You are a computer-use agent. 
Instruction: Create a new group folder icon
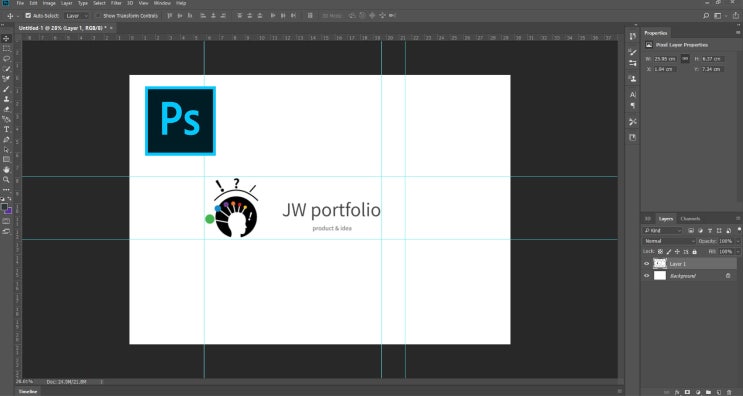click(708, 392)
